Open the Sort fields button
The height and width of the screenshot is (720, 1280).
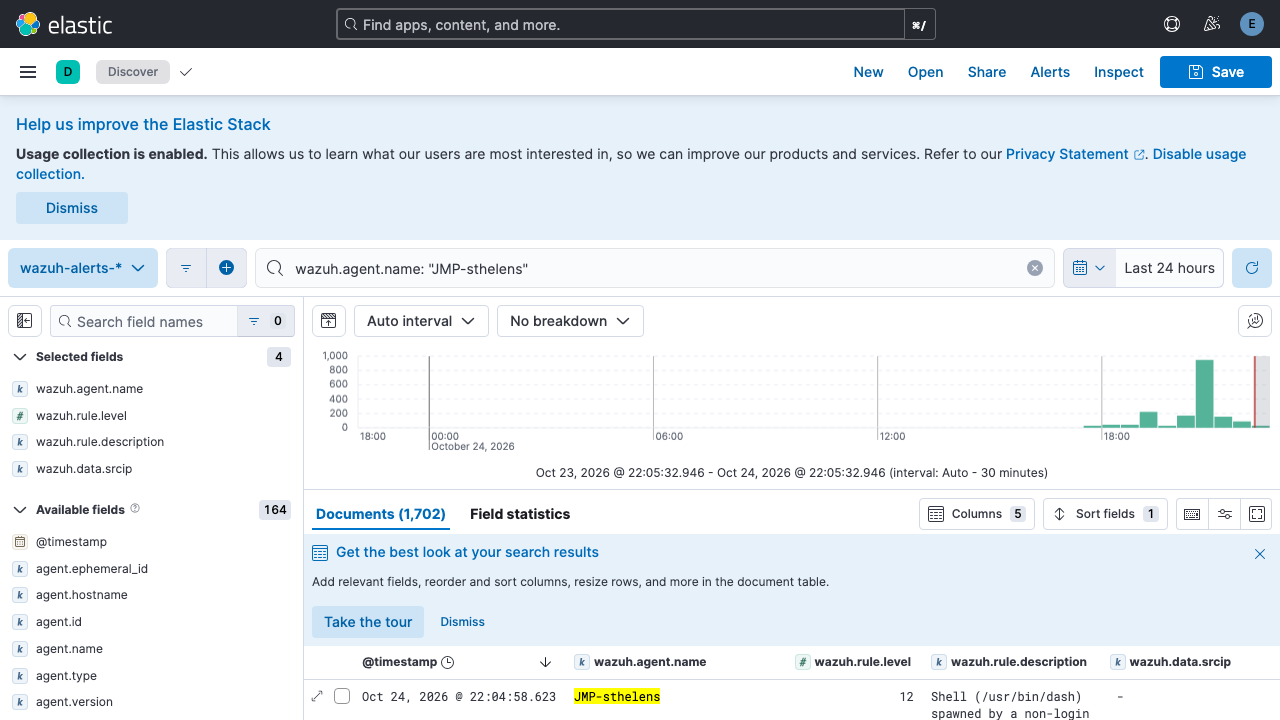[1105, 514]
